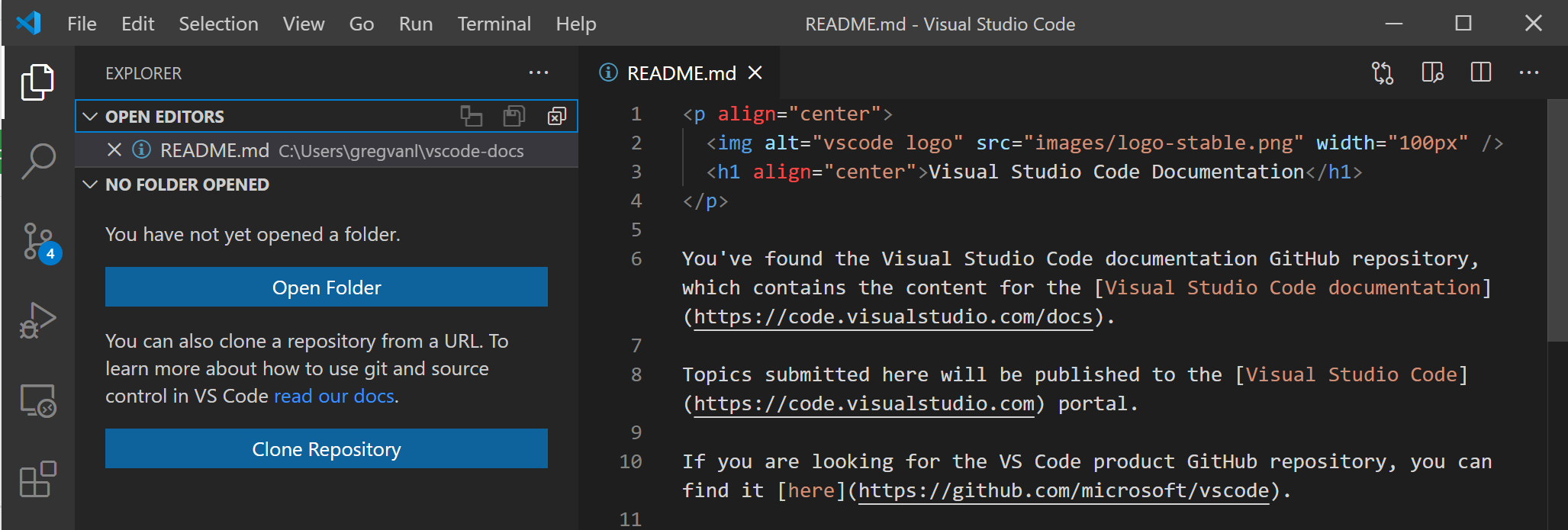Click the info icon on README.md tab
This screenshot has width=1568, height=530.
click(x=608, y=72)
